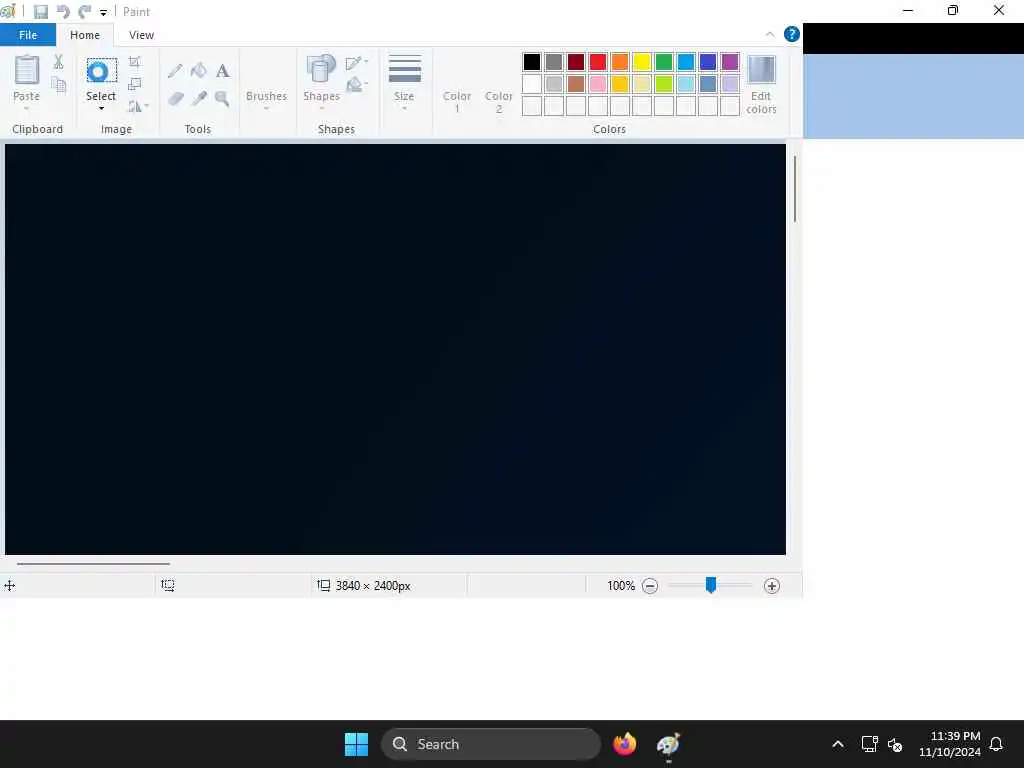The height and width of the screenshot is (768, 1024).
Task: Open Customize Quick Access Toolbar dropdown
Action: tap(103, 12)
